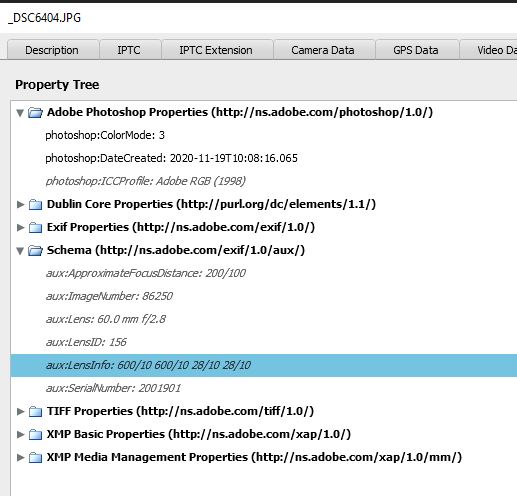
Task: Click the Exif Properties folder icon
Action: (x=35, y=227)
